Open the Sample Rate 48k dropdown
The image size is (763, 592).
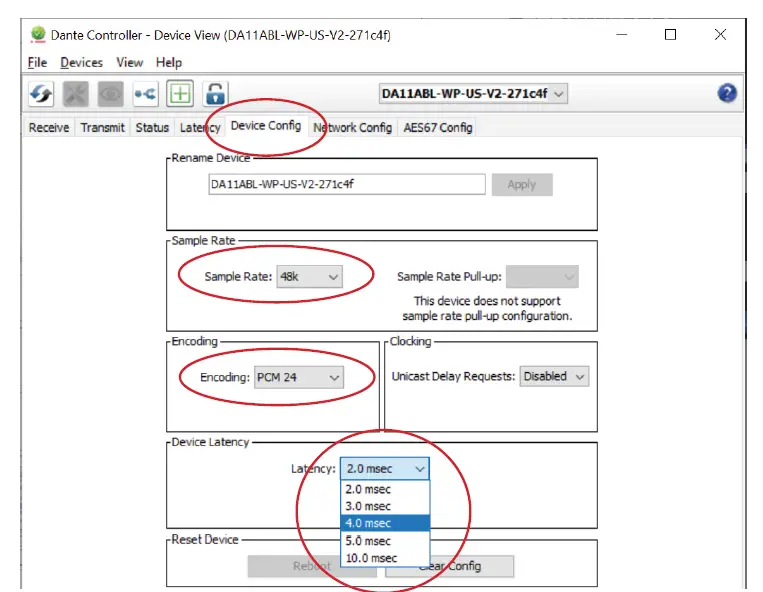pyautogui.click(x=309, y=277)
